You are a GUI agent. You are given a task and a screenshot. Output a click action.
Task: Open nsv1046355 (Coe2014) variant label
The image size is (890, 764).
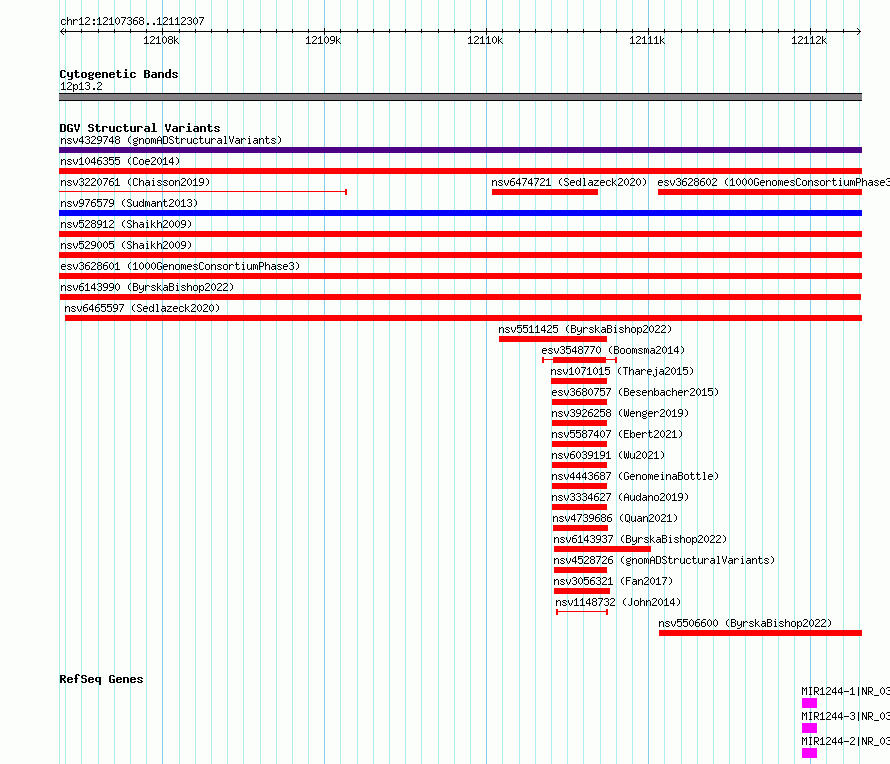pyautogui.click(x=120, y=161)
